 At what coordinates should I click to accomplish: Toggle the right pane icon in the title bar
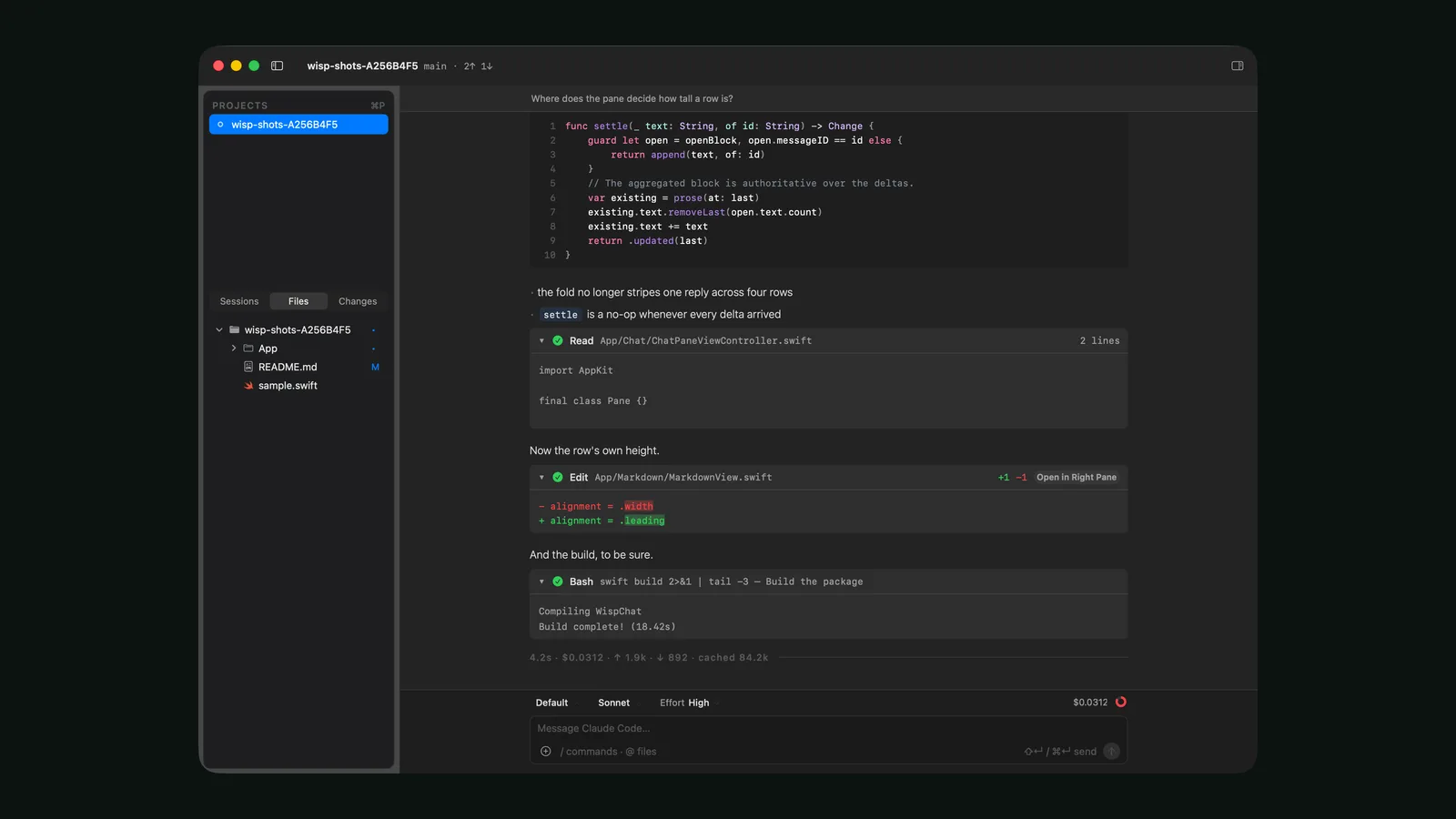1238,66
